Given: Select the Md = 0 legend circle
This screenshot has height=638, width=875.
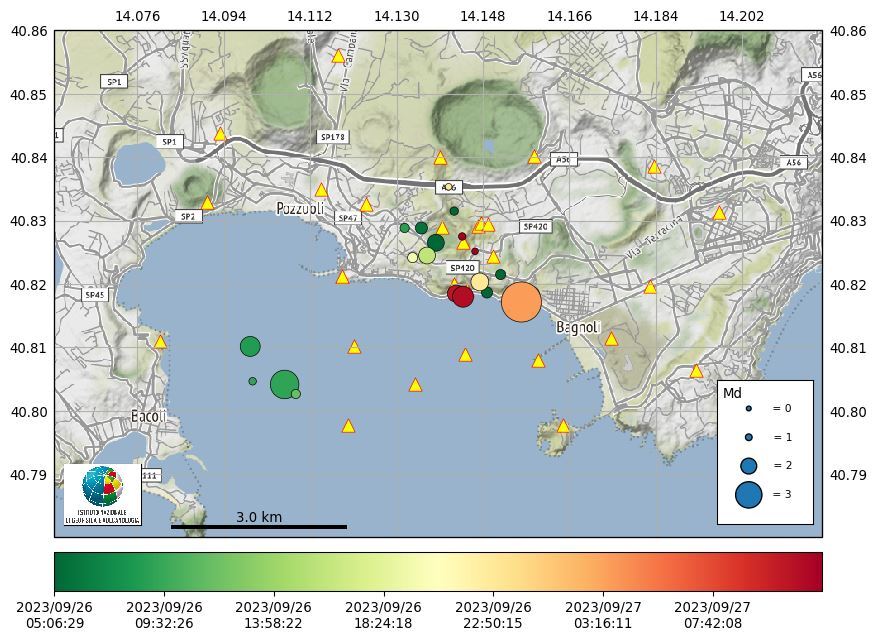Looking at the screenshot, I should pos(748,408).
